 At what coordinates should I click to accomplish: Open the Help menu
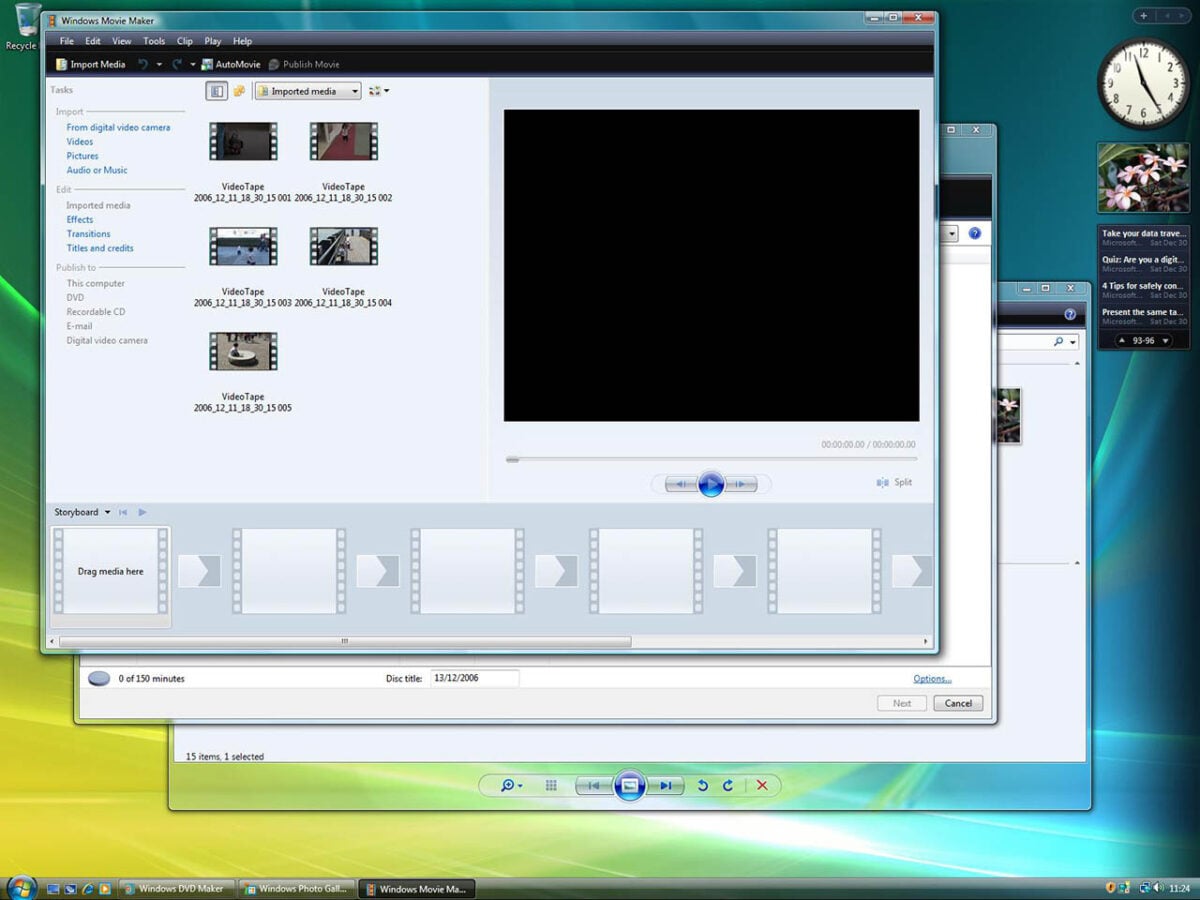243,41
